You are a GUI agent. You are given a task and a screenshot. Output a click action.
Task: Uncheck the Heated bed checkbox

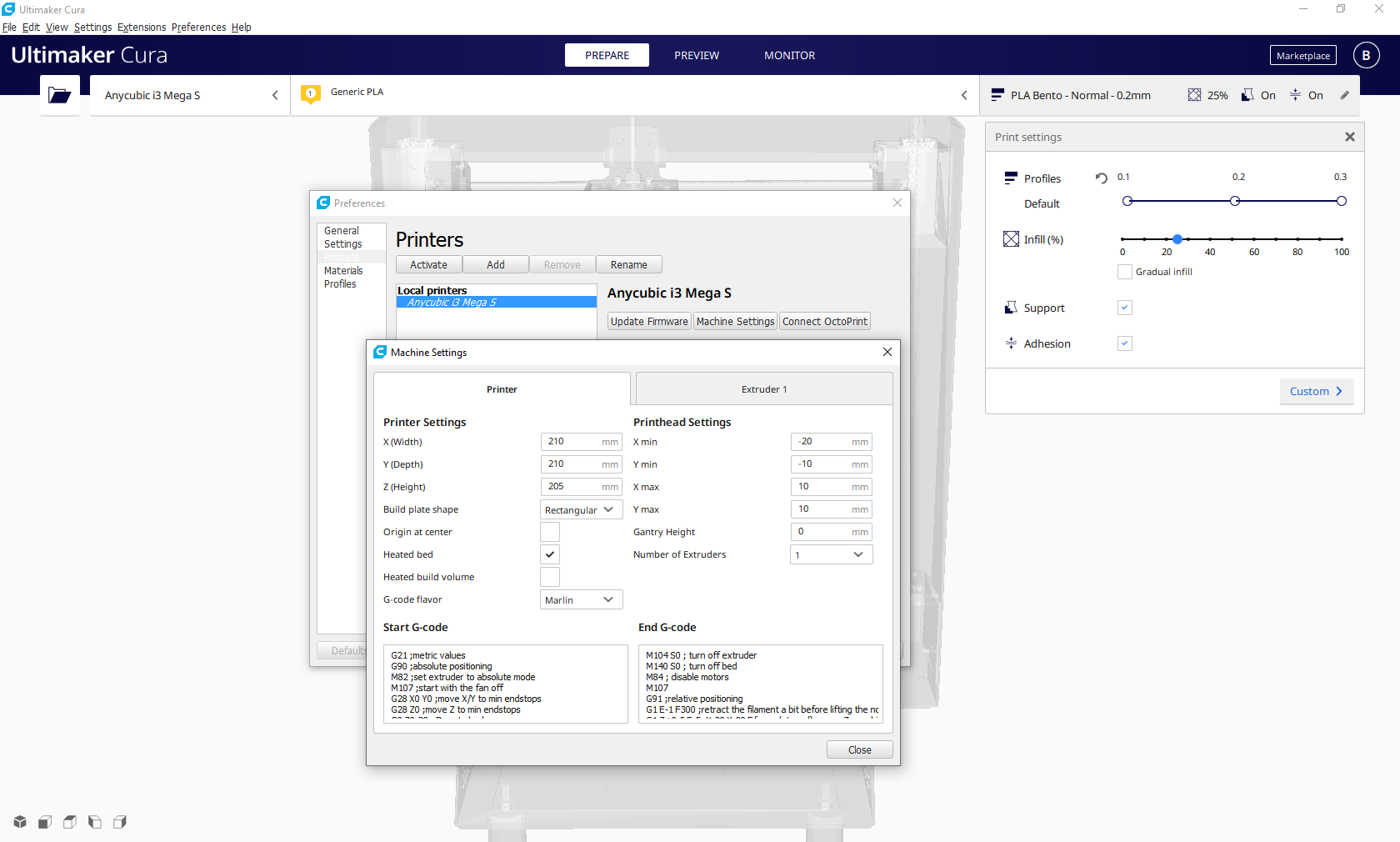click(x=550, y=554)
